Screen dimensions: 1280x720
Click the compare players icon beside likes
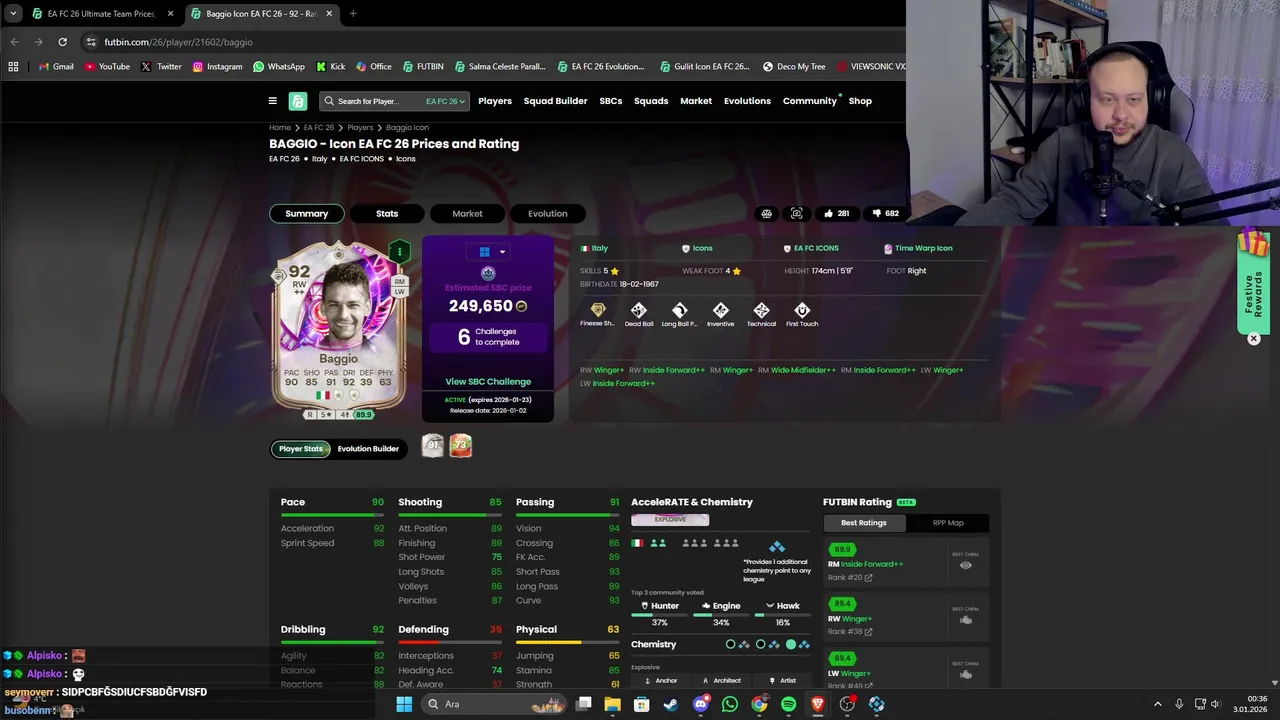point(766,213)
